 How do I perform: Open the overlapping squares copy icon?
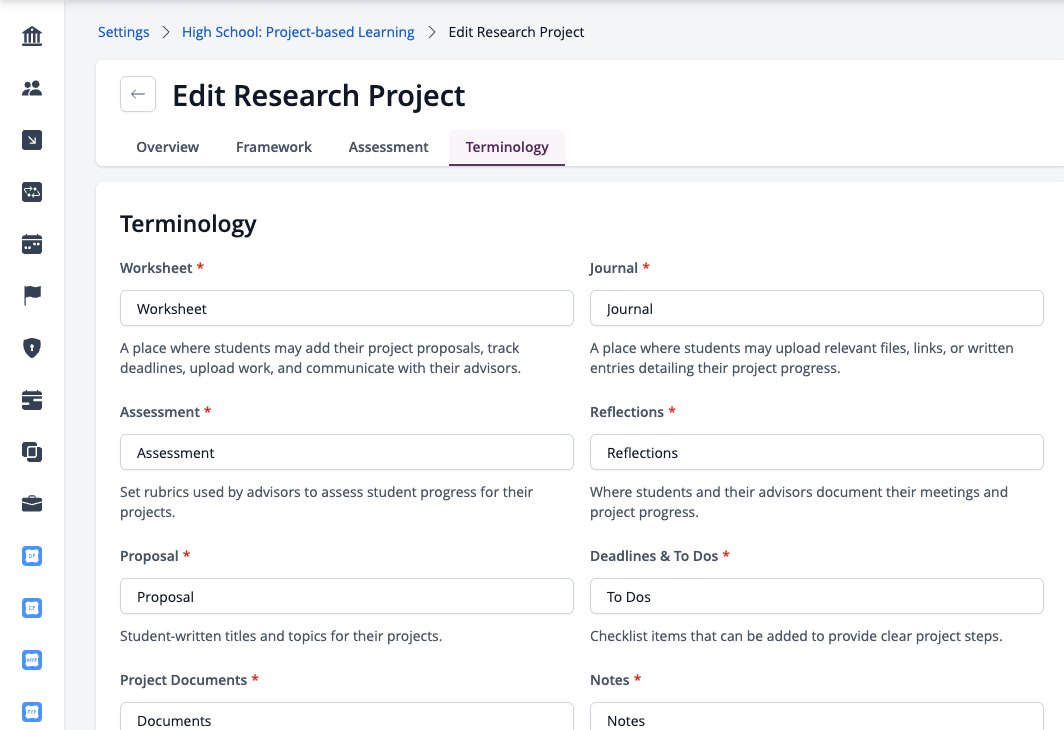32,452
